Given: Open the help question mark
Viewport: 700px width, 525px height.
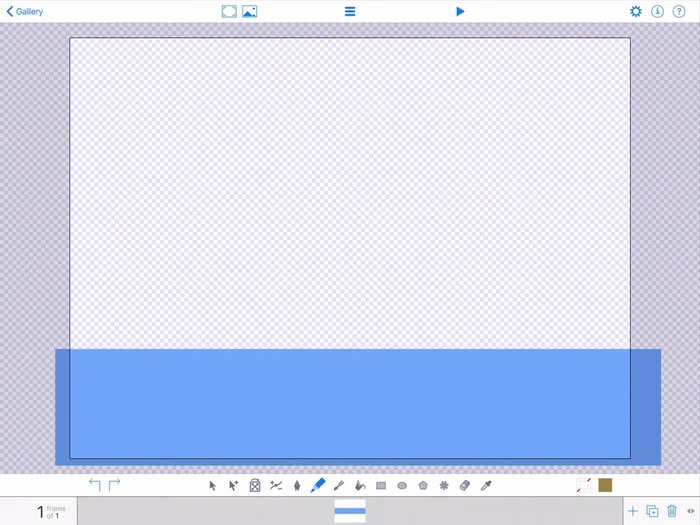Looking at the screenshot, I should click(679, 12).
